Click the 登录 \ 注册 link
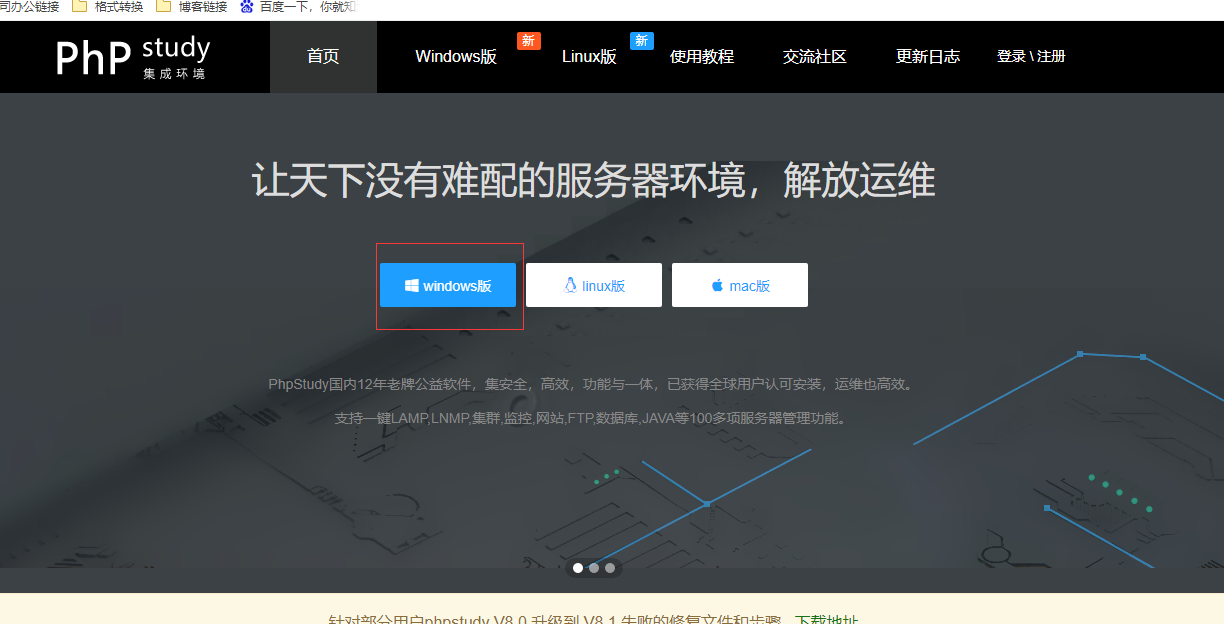Image resolution: width=1224 pixels, height=624 pixels. pyautogui.click(x=1031, y=57)
